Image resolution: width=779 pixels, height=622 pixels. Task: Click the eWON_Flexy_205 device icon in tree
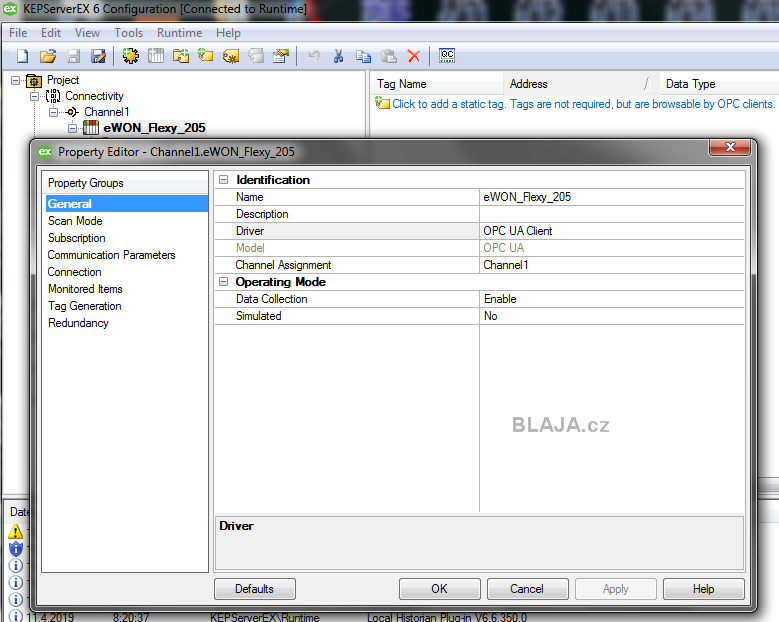[x=91, y=128]
